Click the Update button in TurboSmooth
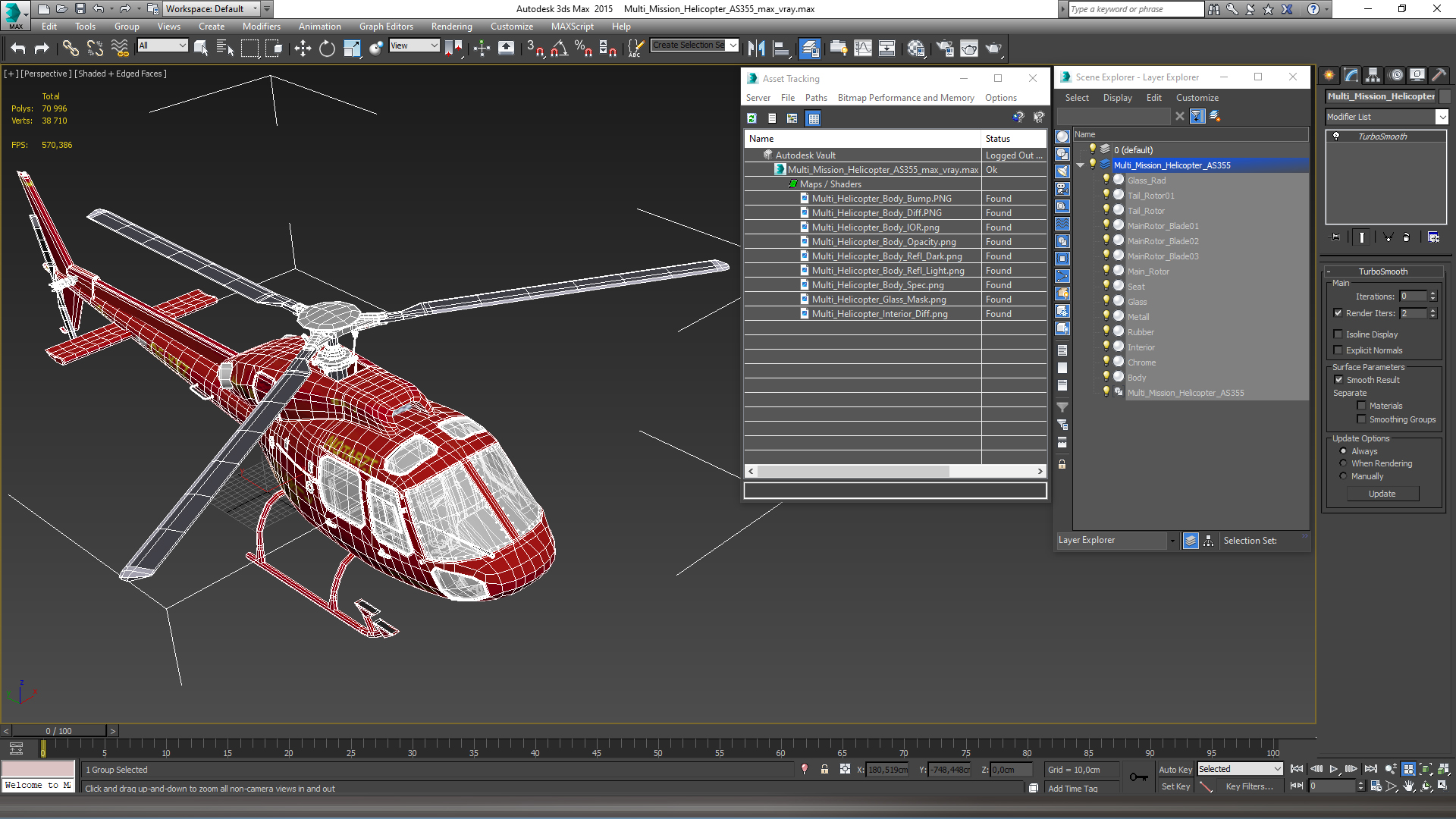Image resolution: width=1456 pixels, height=819 pixels. tap(1382, 494)
